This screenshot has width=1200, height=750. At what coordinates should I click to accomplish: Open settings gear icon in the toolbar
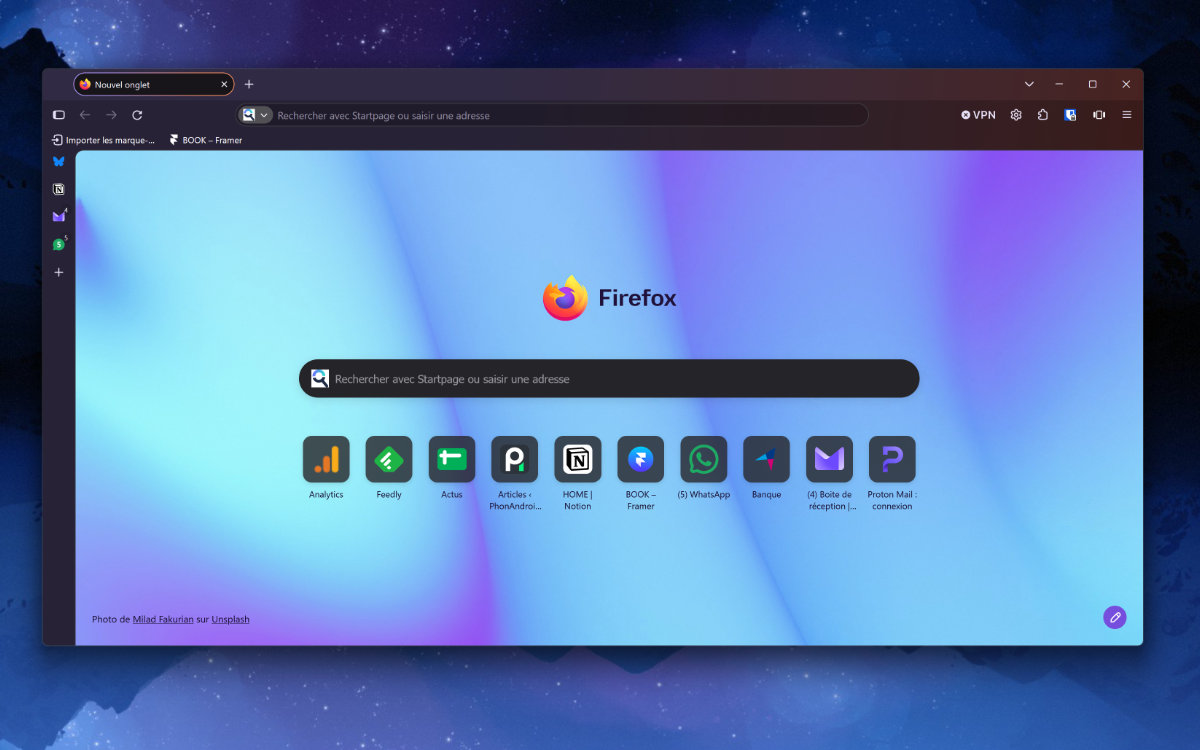point(1016,115)
